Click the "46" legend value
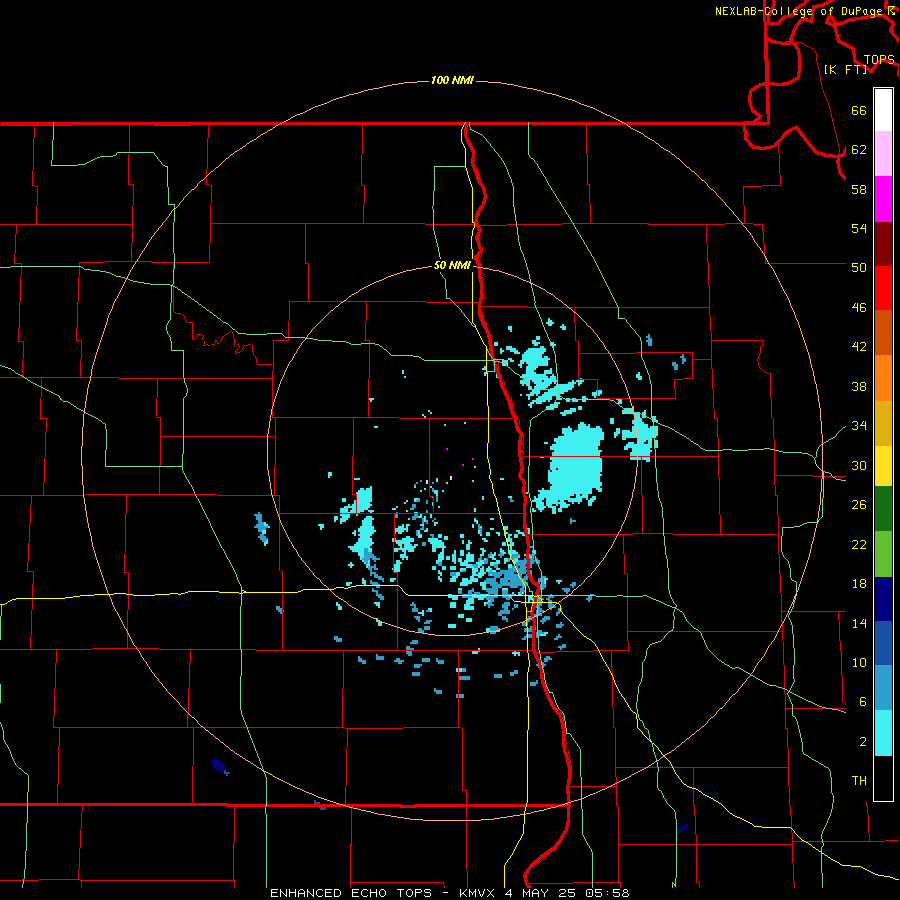The width and height of the screenshot is (900, 900). (x=859, y=308)
